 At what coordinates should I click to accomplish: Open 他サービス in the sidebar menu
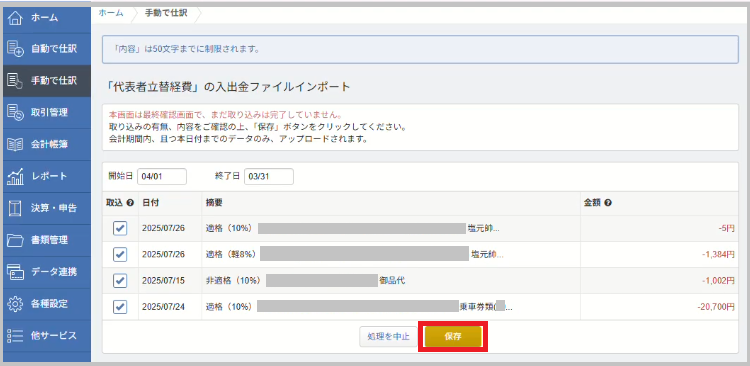47,335
